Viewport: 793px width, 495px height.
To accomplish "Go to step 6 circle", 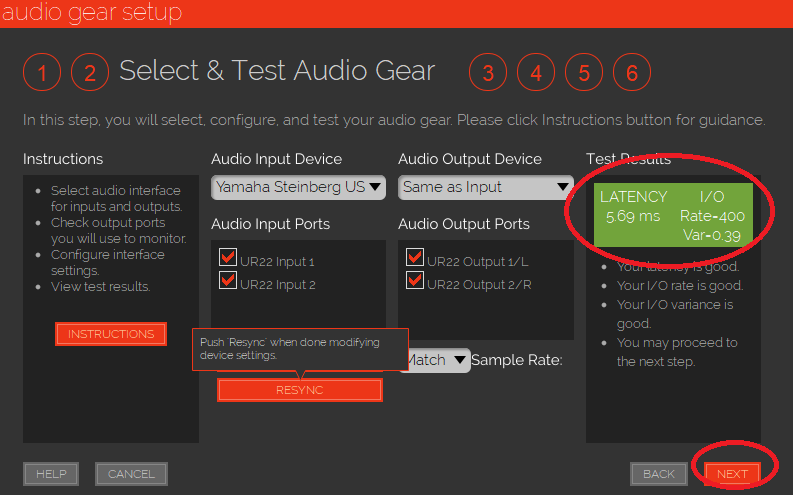I will click(x=632, y=73).
